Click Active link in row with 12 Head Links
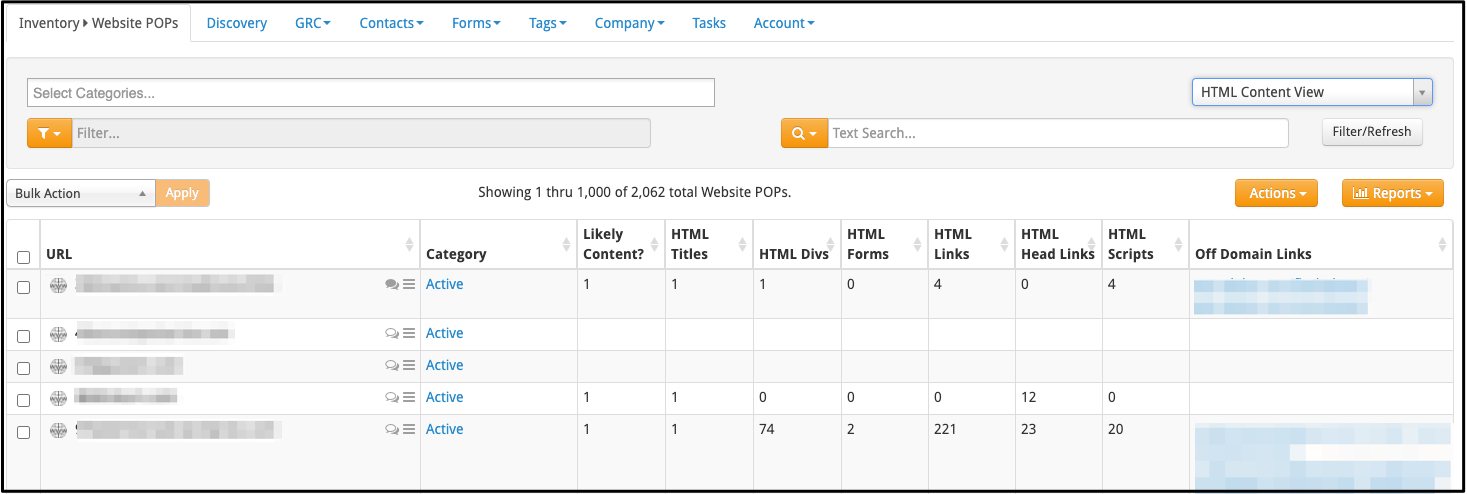Viewport: 1467px width, 494px height. tap(444, 397)
